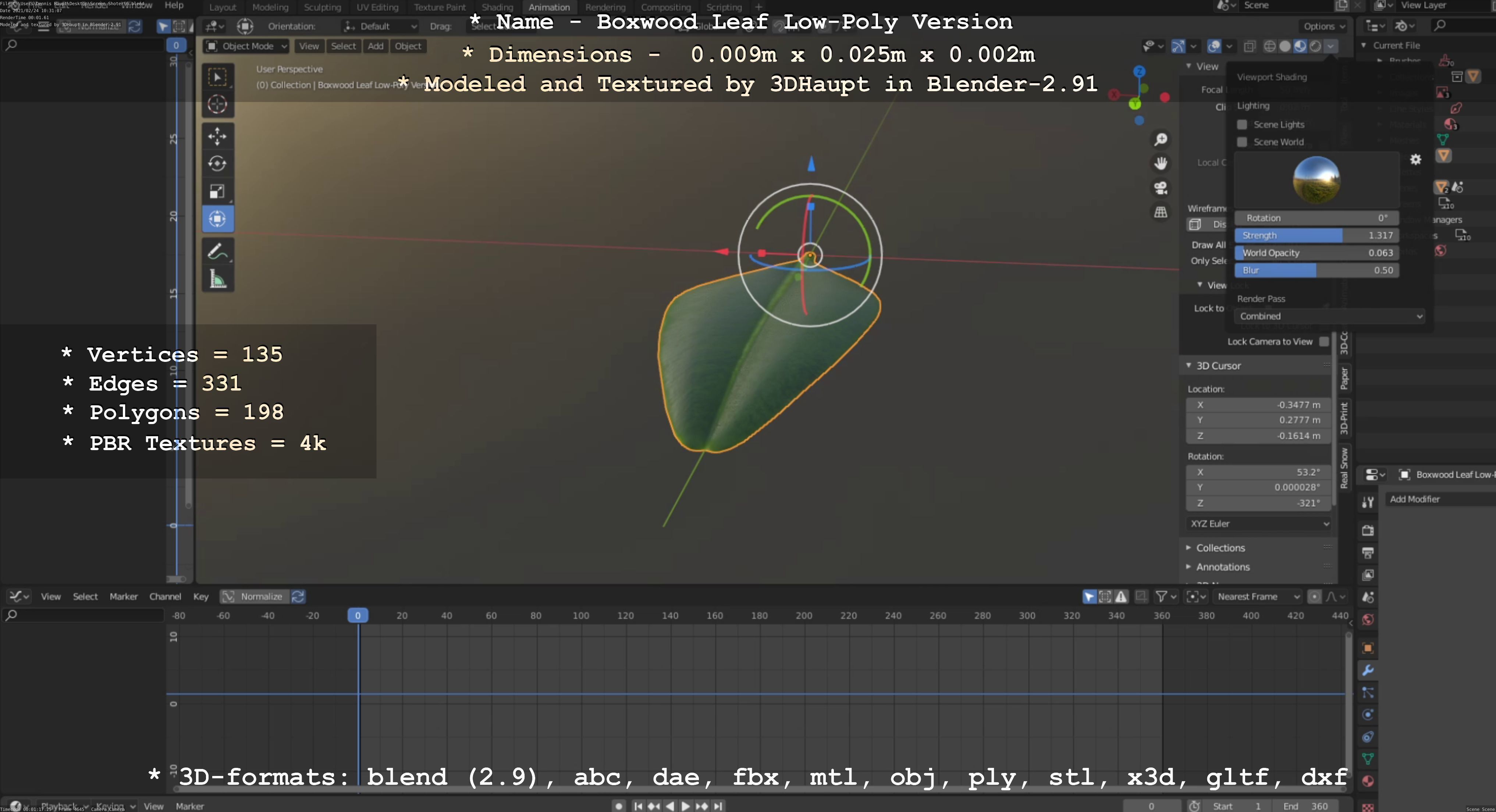This screenshot has height=812, width=1496.
Task: Toggle the camera view icon
Action: (1160, 188)
